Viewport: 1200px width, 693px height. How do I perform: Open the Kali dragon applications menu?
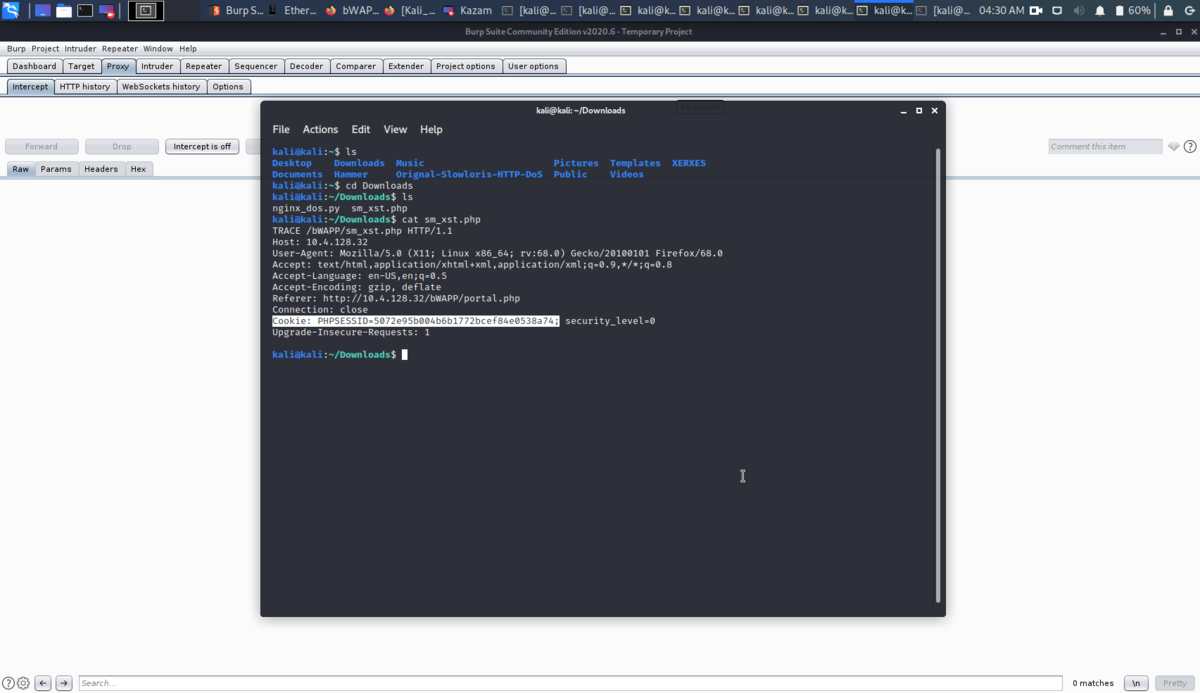point(11,11)
